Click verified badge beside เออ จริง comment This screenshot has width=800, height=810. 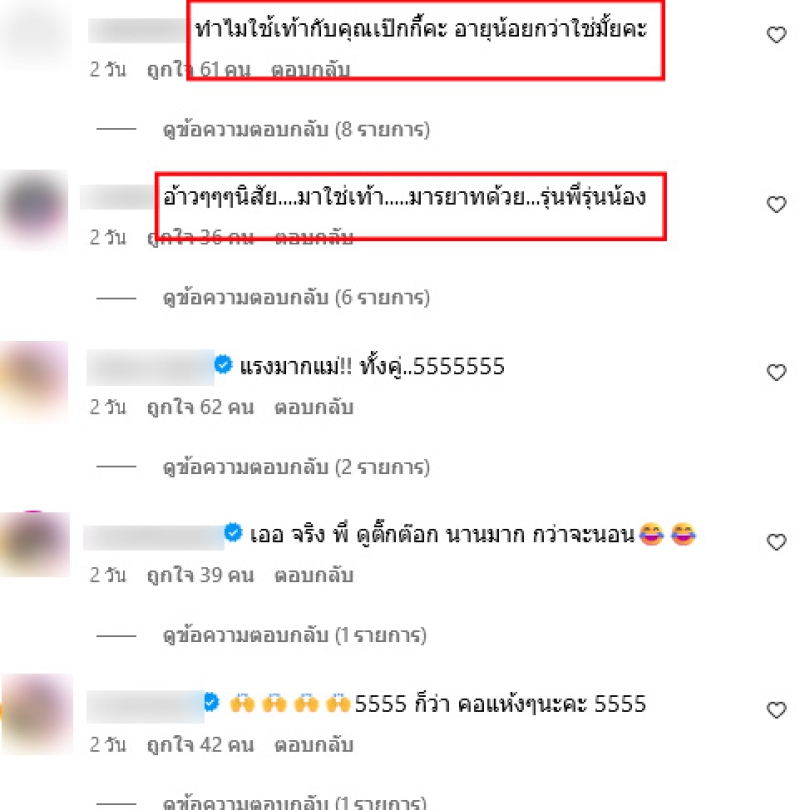point(233,533)
